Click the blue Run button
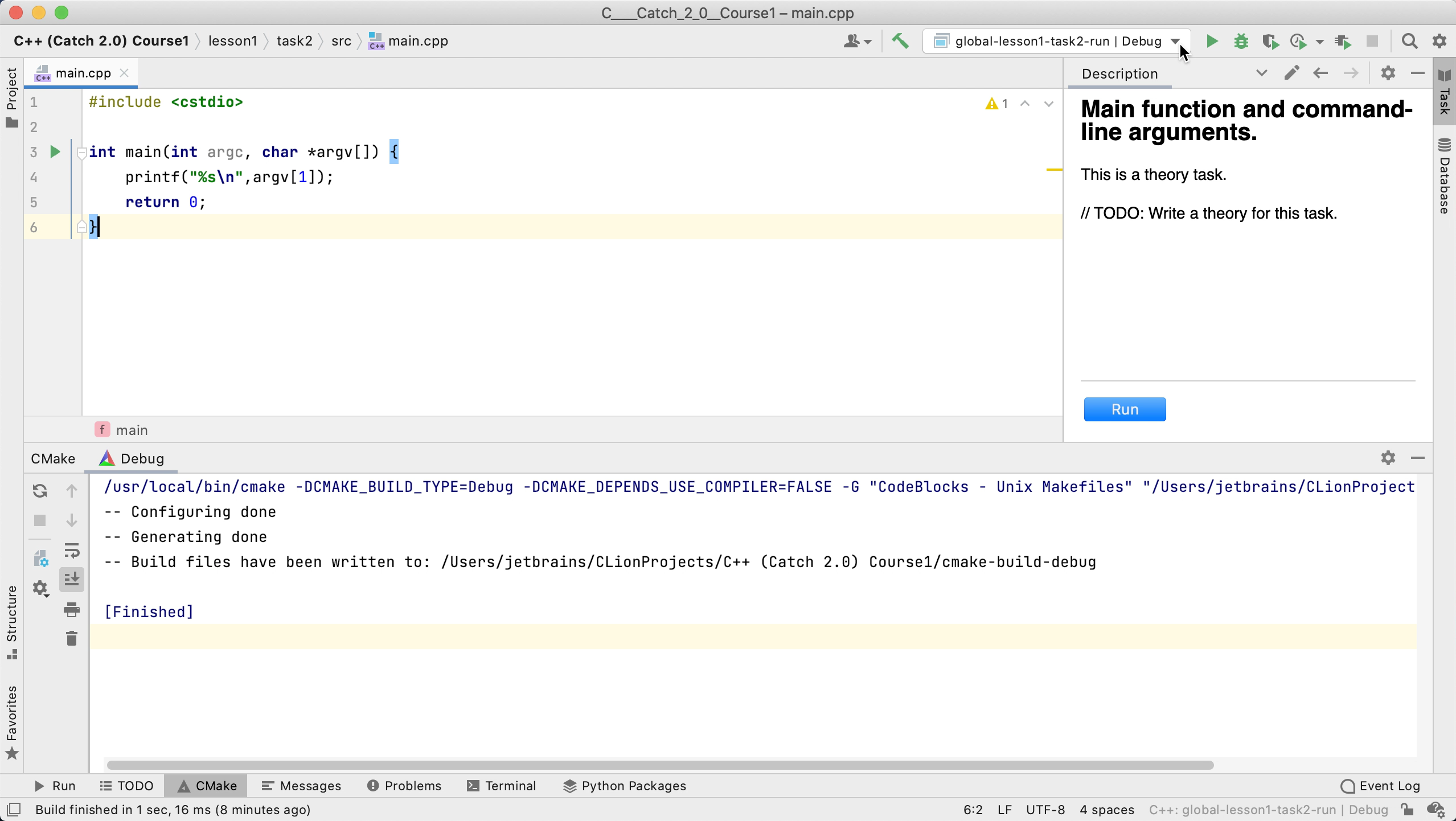This screenshot has width=1456, height=821. pyautogui.click(x=1125, y=409)
